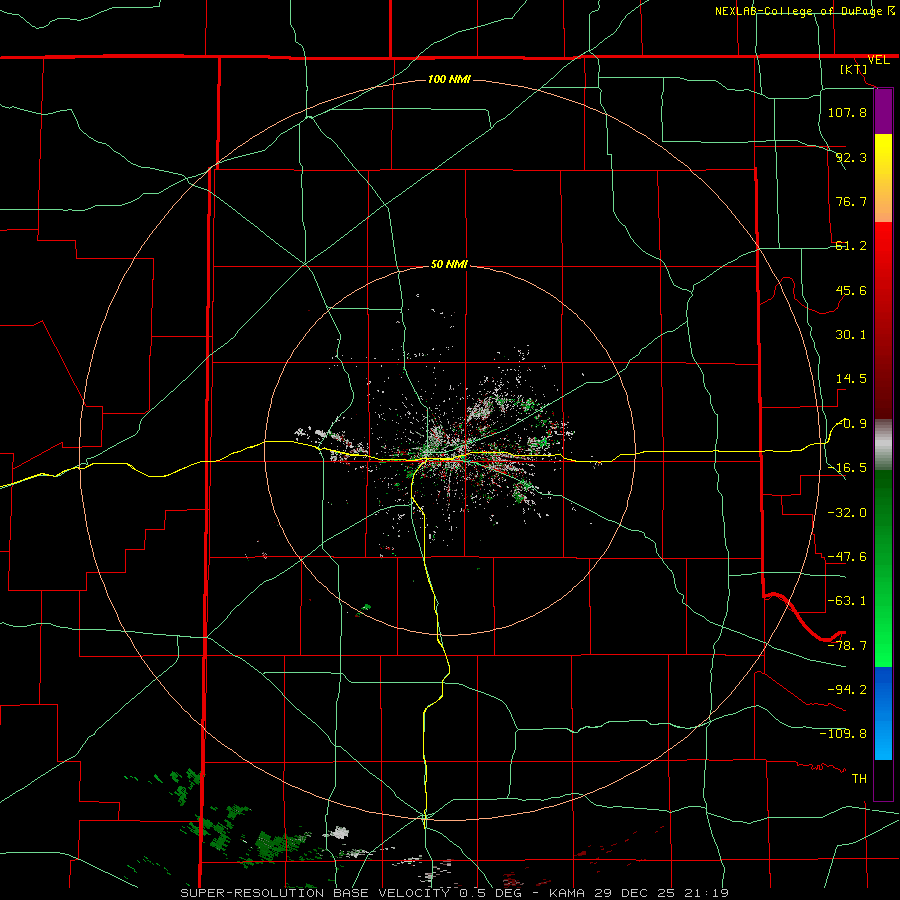Screen dimensions: 900x900
Task: Select the 107.8 velocity scale value
Action: tap(847, 112)
